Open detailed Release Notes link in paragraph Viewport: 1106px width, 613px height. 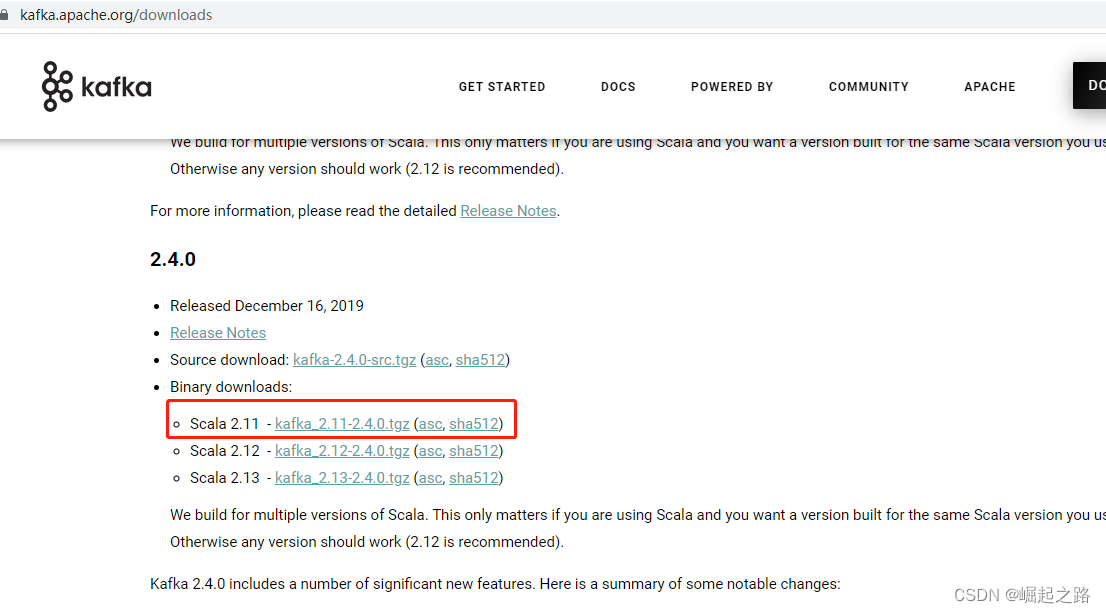[x=508, y=211]
